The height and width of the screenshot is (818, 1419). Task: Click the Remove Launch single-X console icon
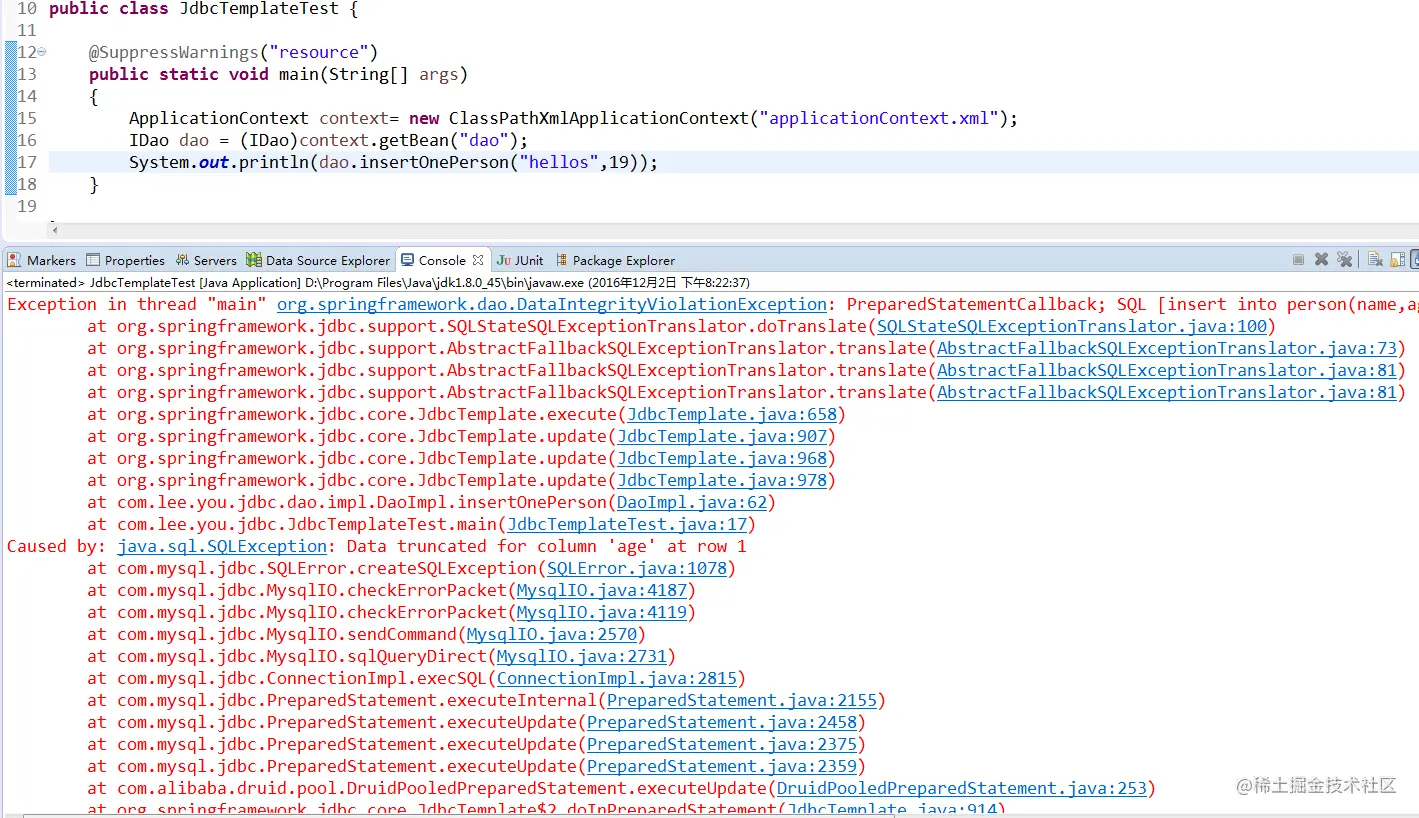click(x=1321, y=260)
